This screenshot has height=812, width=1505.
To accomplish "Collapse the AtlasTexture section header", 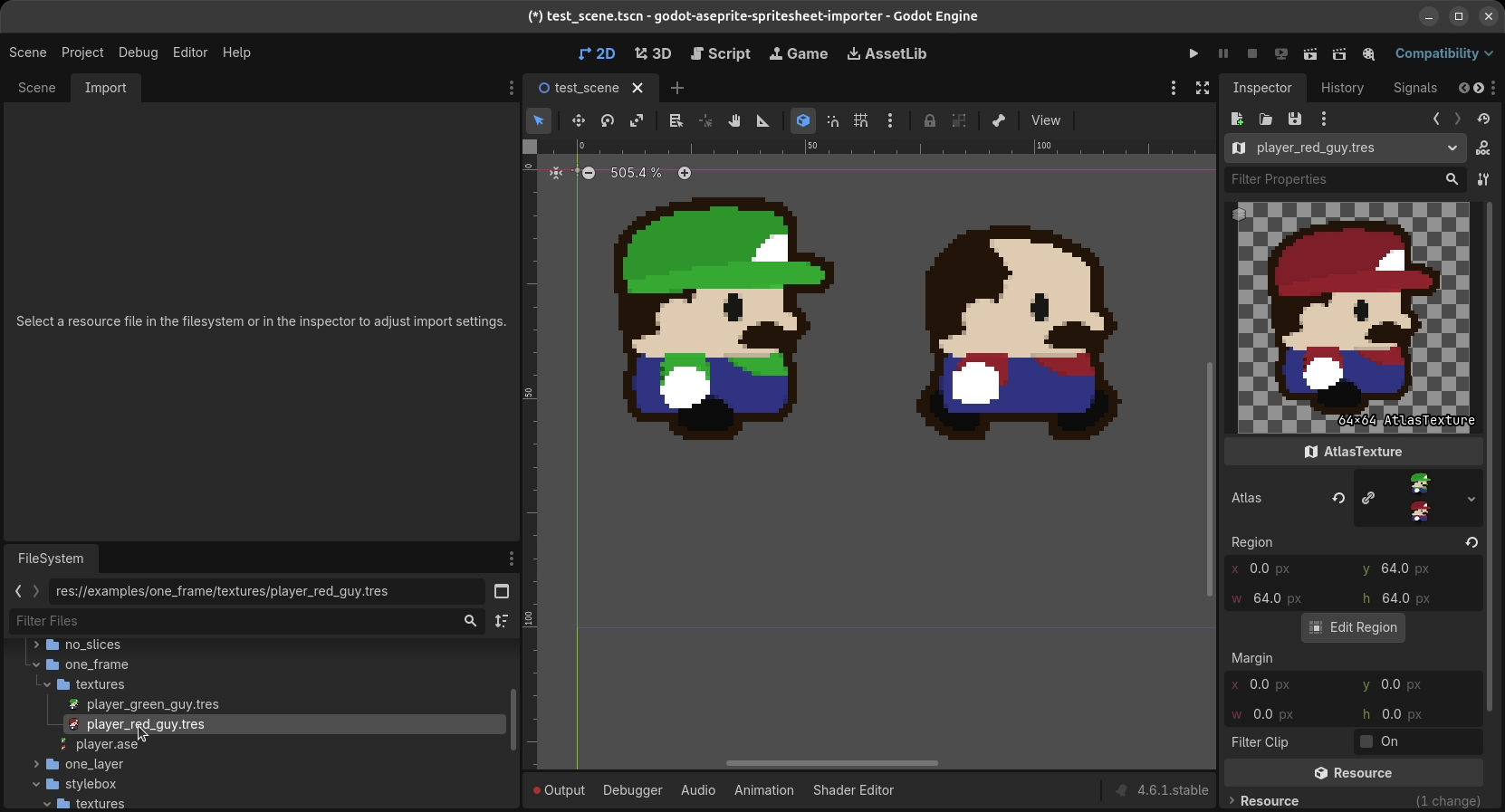I will click(1354, 452).
